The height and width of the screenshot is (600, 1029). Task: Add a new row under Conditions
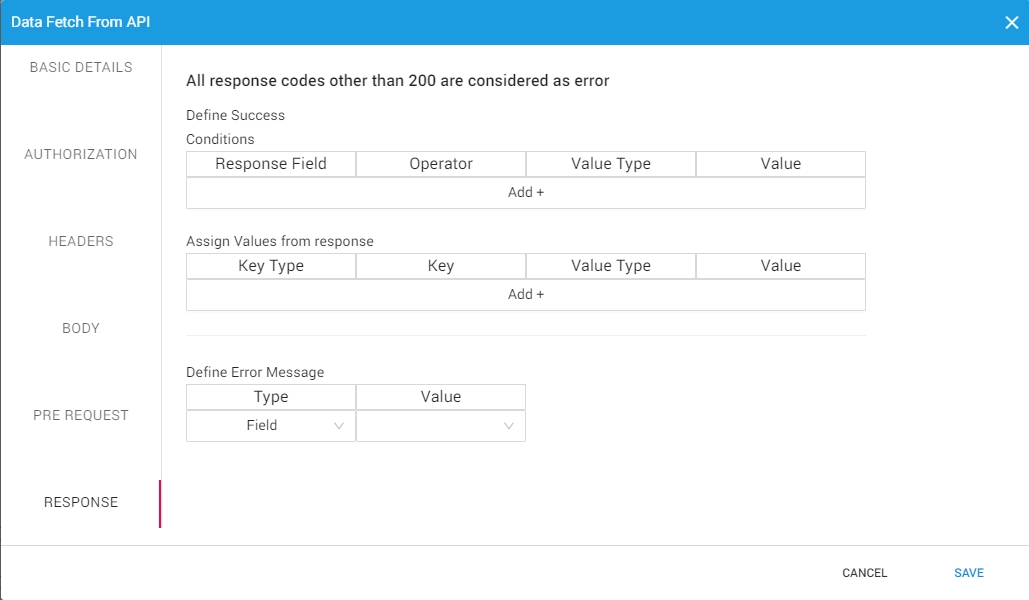pyautogui.click(x=526, y=192)
